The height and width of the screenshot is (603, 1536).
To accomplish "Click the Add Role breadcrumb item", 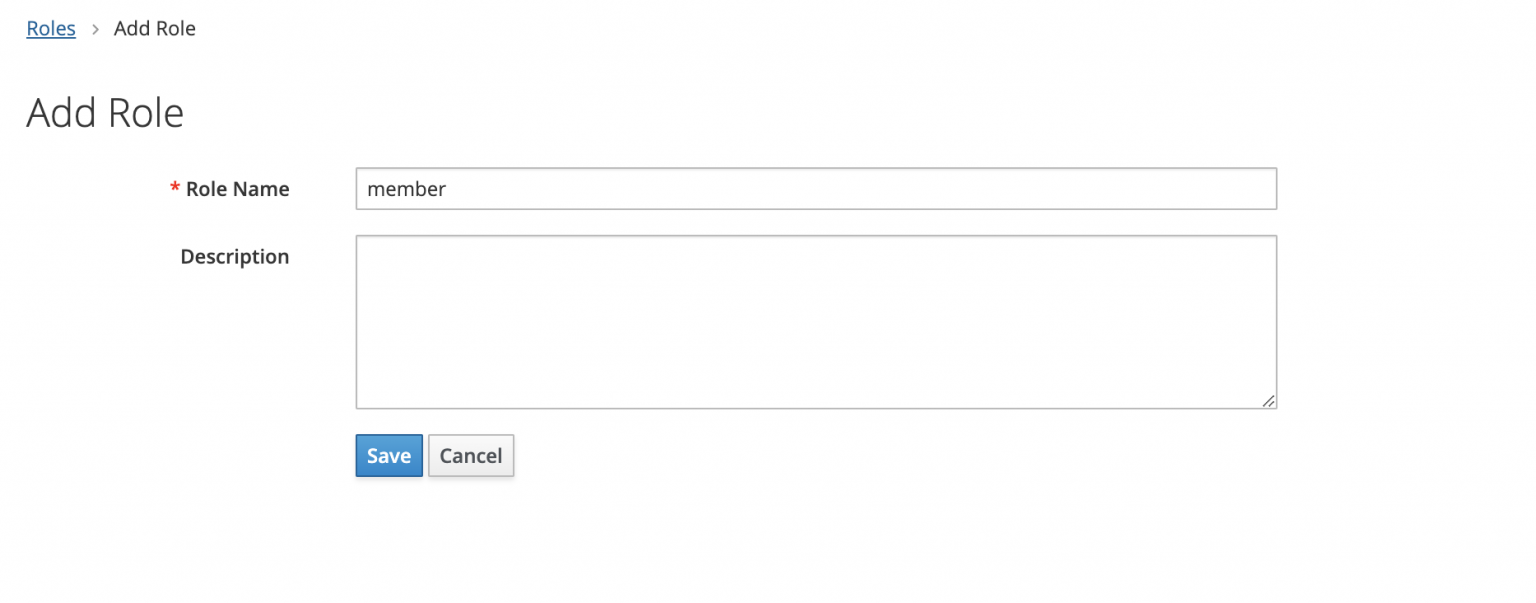I will tap(155, 29).
